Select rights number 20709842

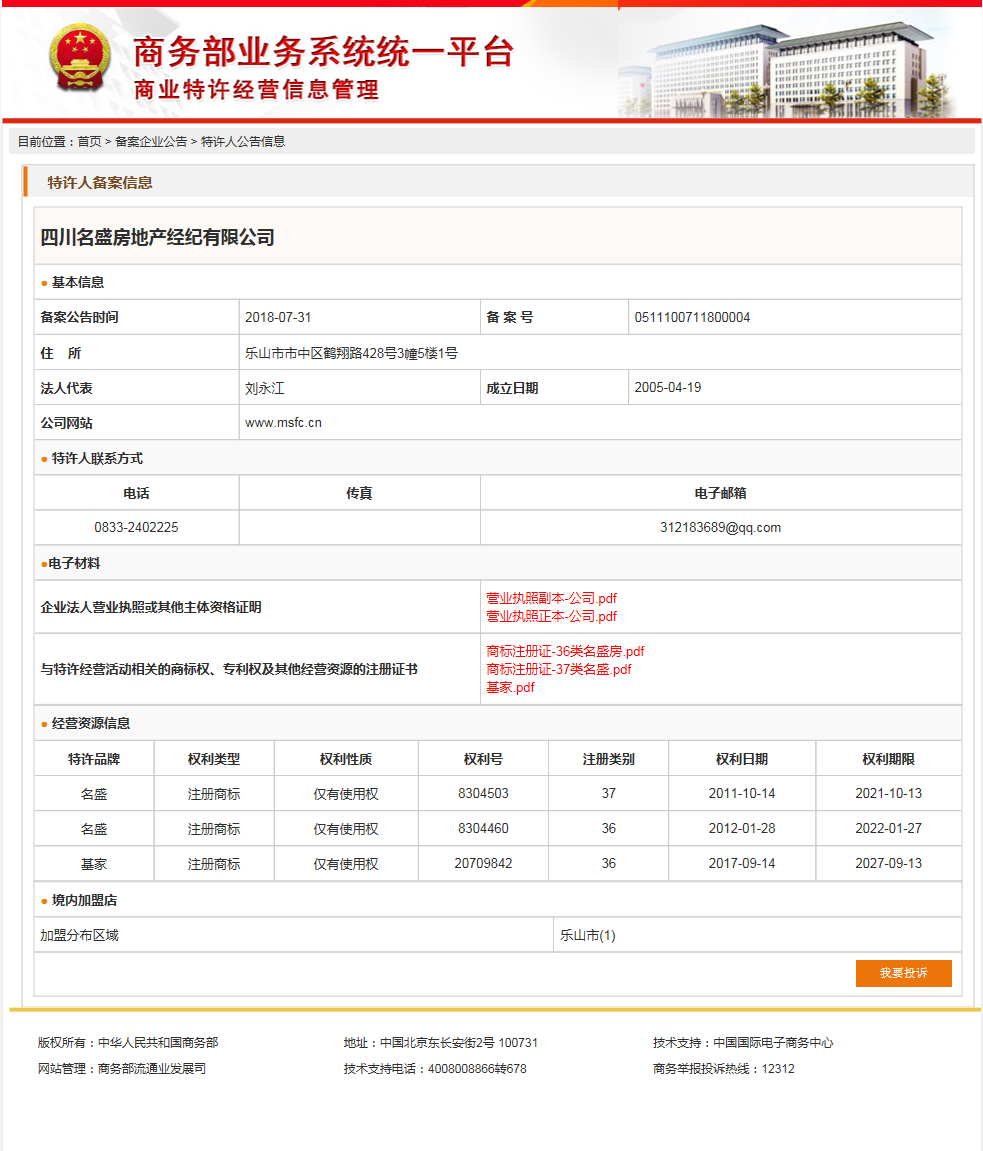pos(483,864)
